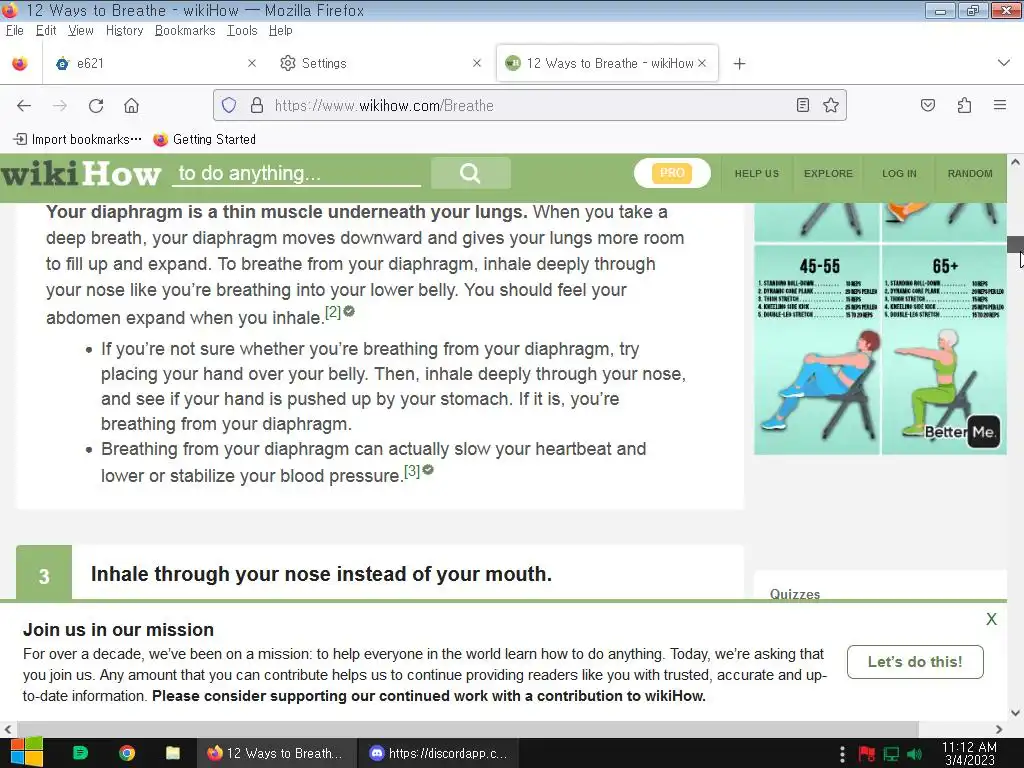Show site security padlock info

[x=257, y=105]
